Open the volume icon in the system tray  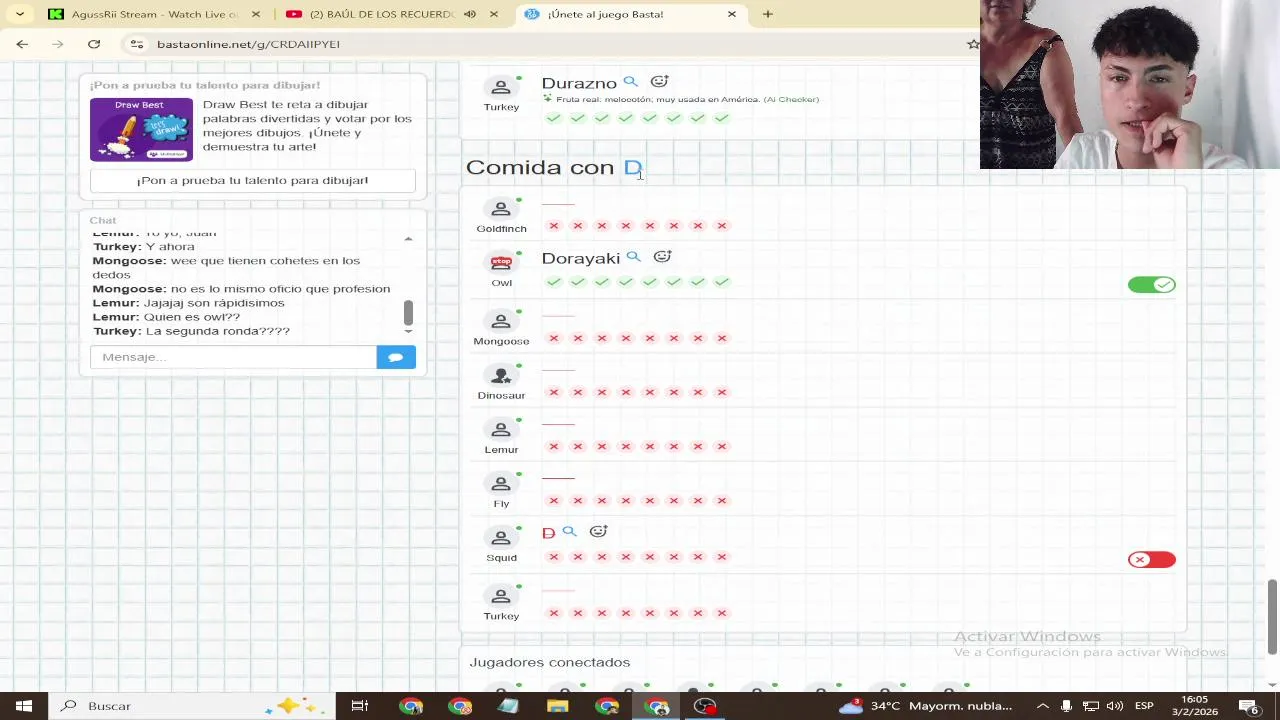click(1115, 706)
